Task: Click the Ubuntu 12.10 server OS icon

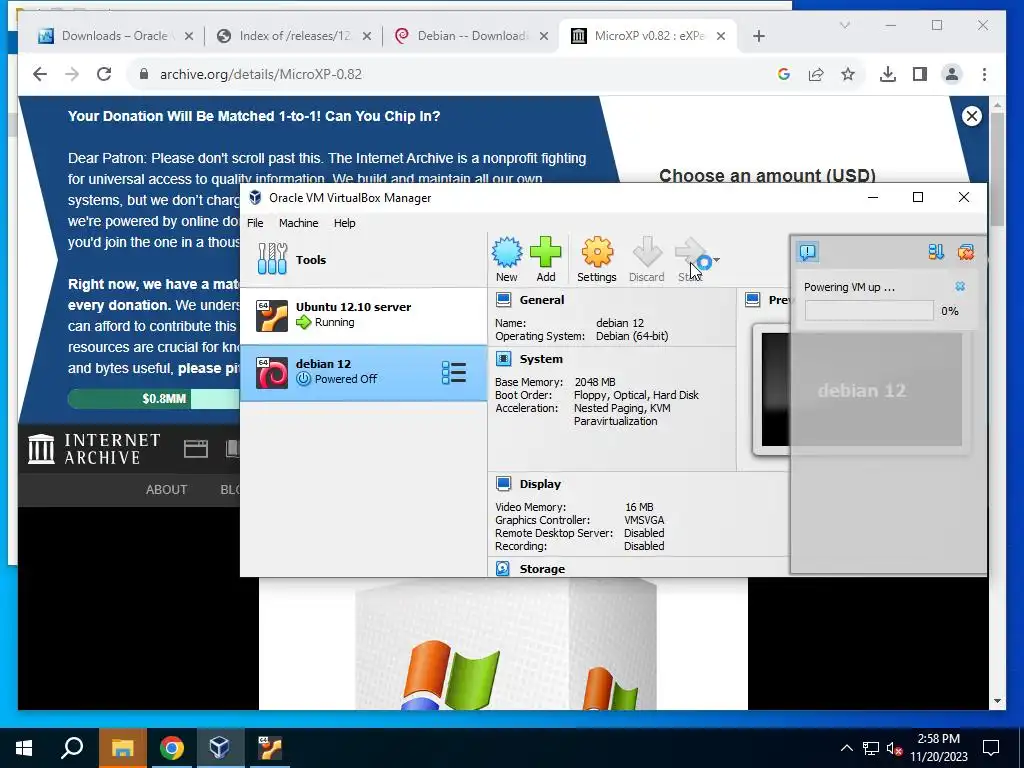Action: point(272,315)
